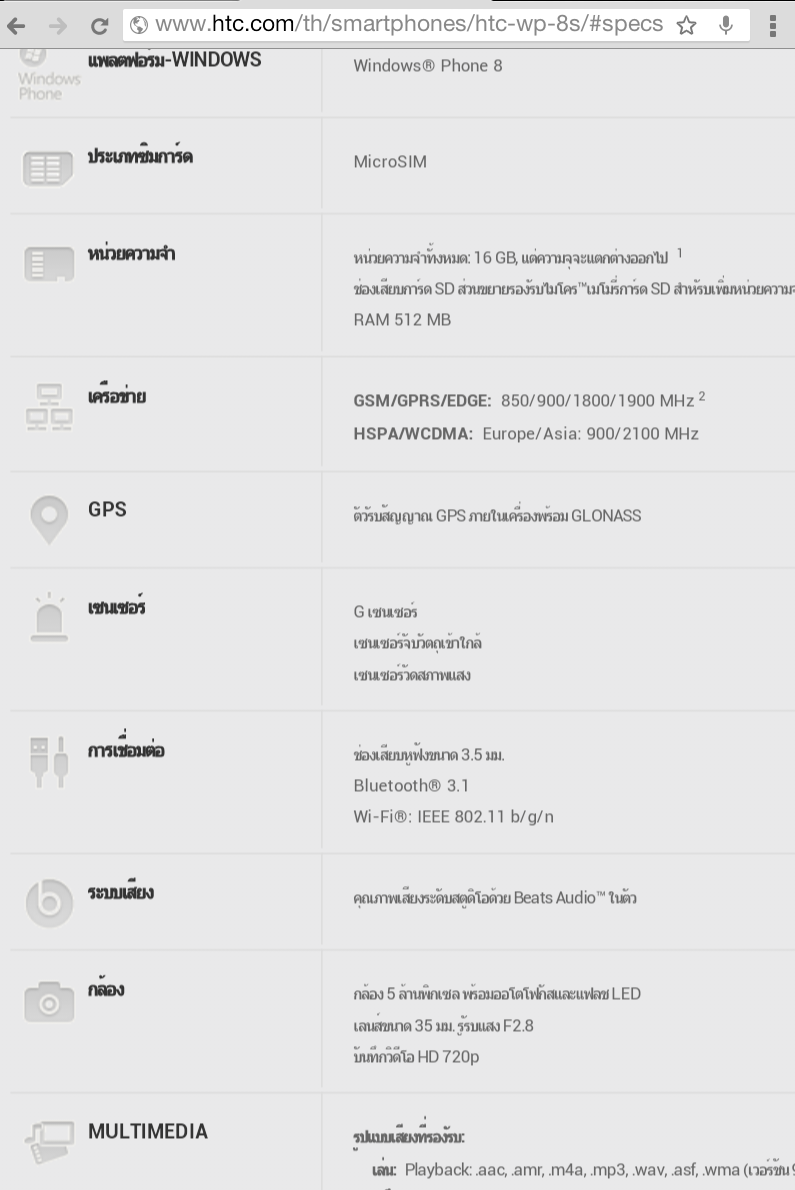Select the MULTIMEDIA heading
Viewport: 795px width, 1190px height.
[x=148, y=1132]
